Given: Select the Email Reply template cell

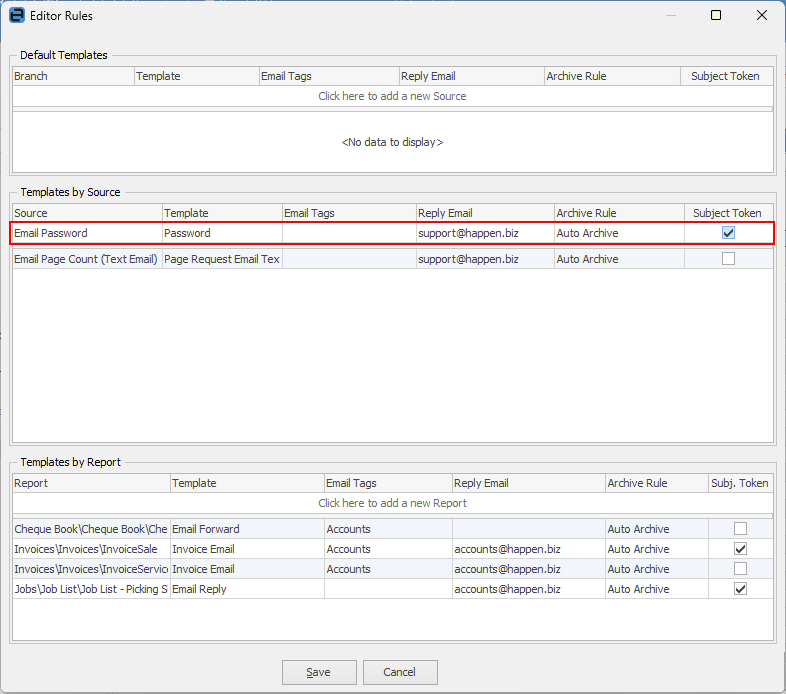Looking at the screenshot, I should 247,589.
